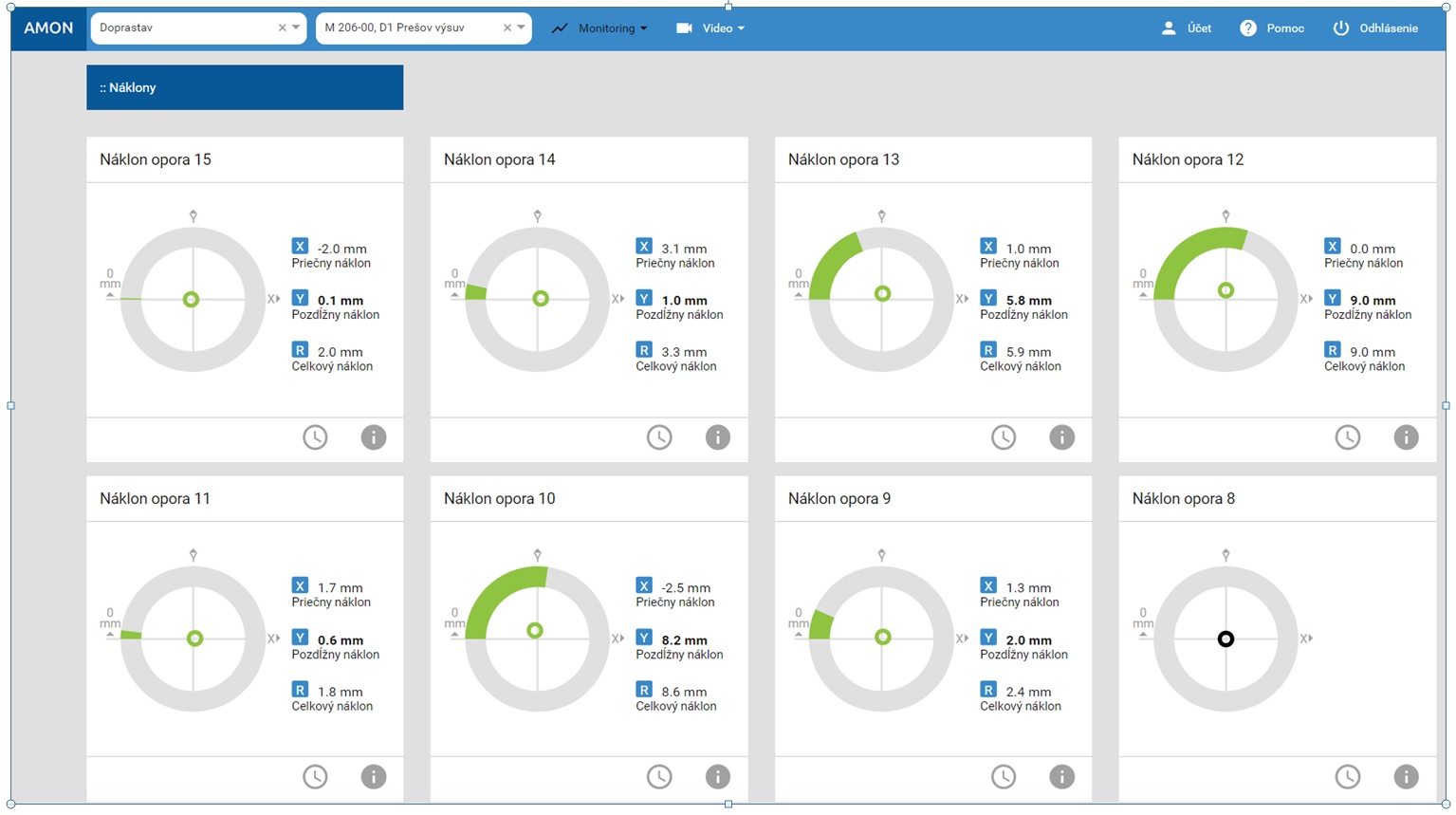Show info for Náklon opora 15
This screenshot has width=1456, height=815.
pyautogui.click(x=374, y=437)
